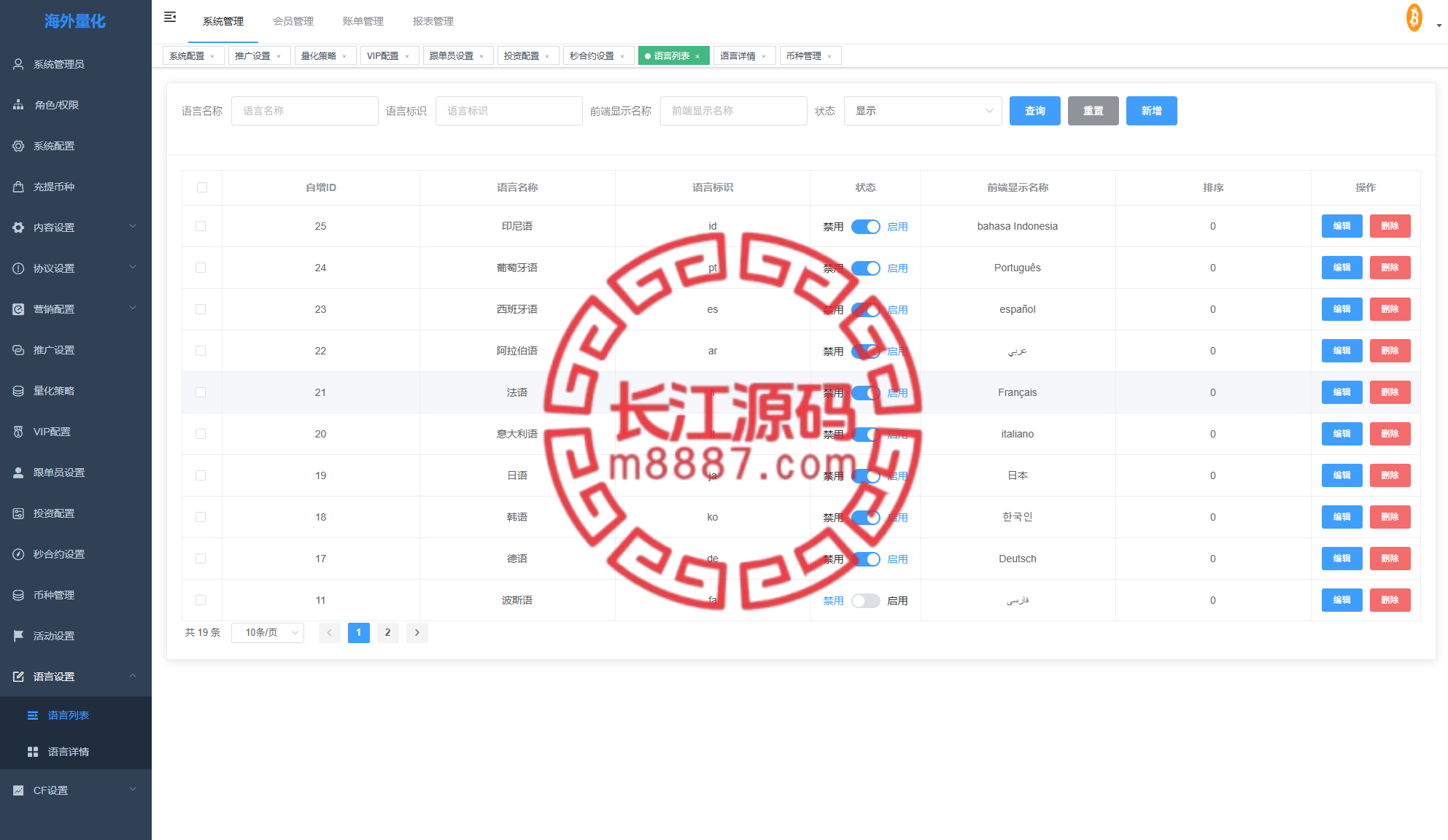The width and height of the screenshot is (1448, 840).
Task: Open the Bitcoin avatar user menu
Action: (1414, 17)
